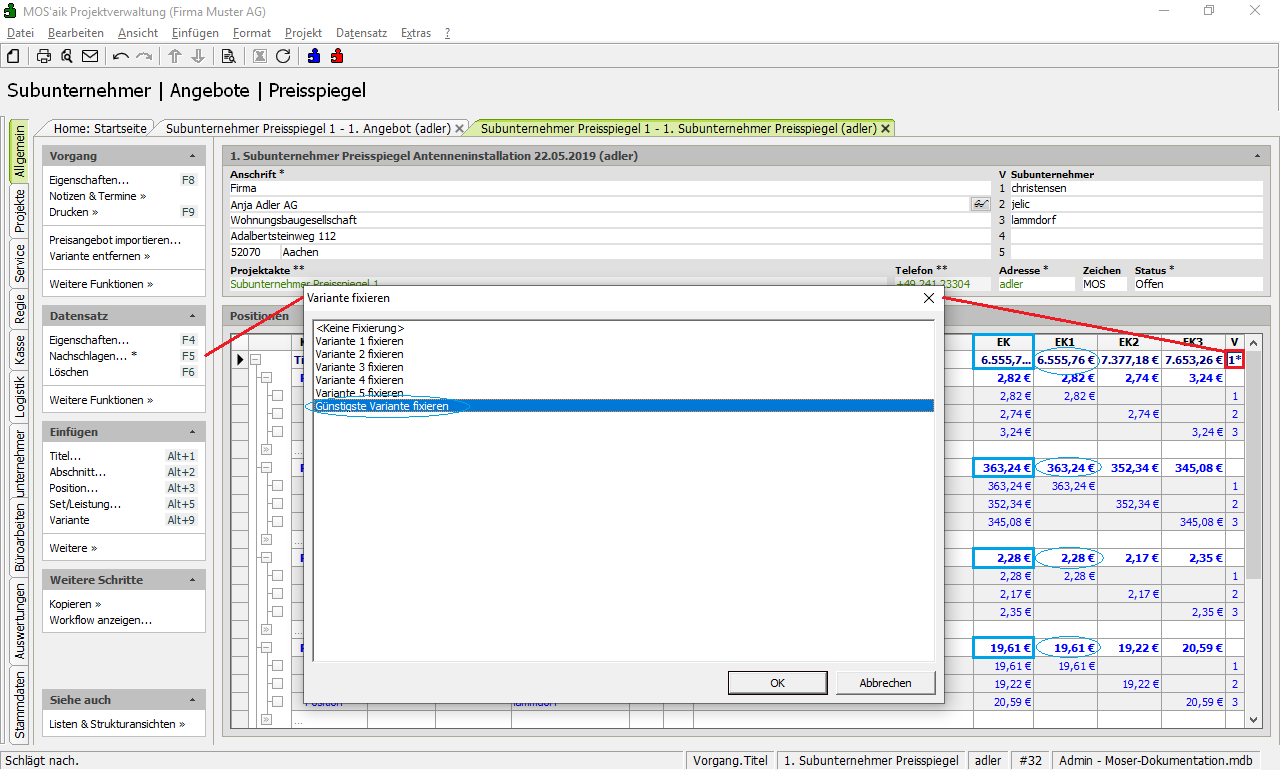1280x770 pixels.
Task: Click the print icon in toolbar
Action: point(44,56)
